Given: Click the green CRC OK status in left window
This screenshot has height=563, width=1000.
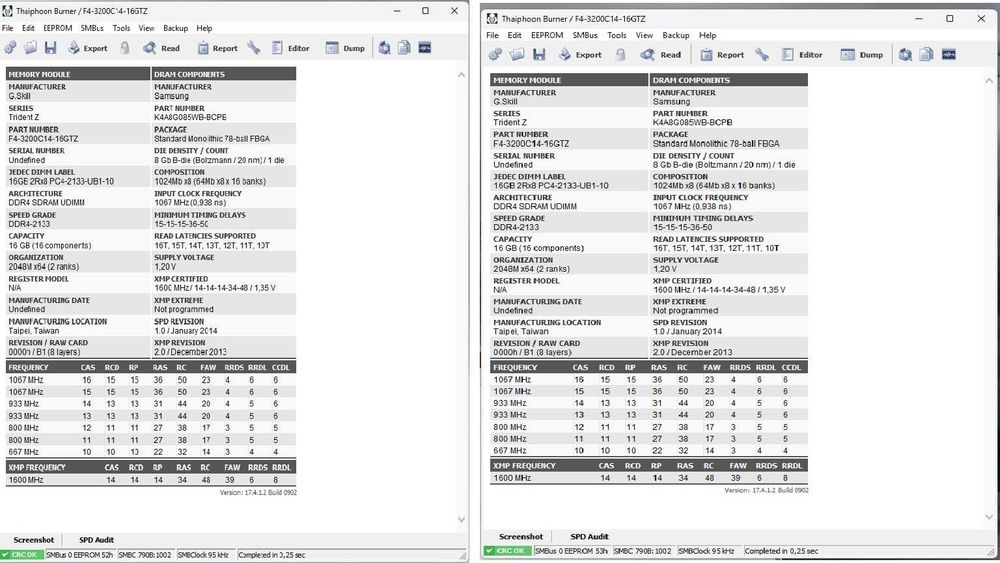Looking at the screenshot, I should tap(22, 555).
